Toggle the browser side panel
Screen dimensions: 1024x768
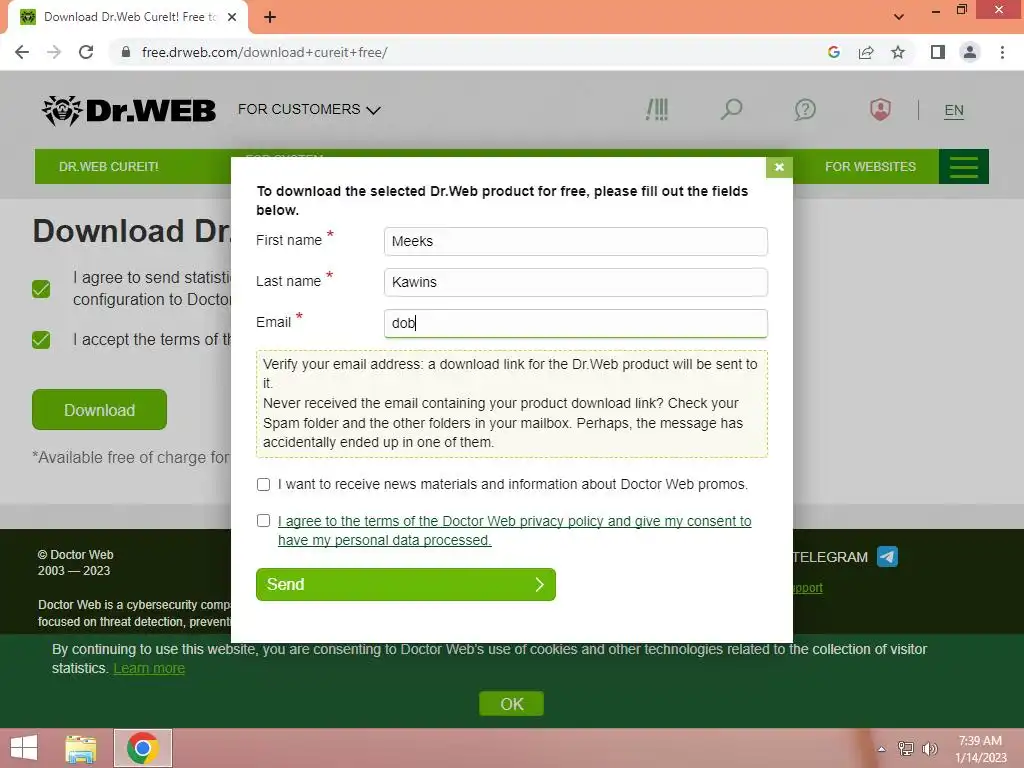pos(938,52)
